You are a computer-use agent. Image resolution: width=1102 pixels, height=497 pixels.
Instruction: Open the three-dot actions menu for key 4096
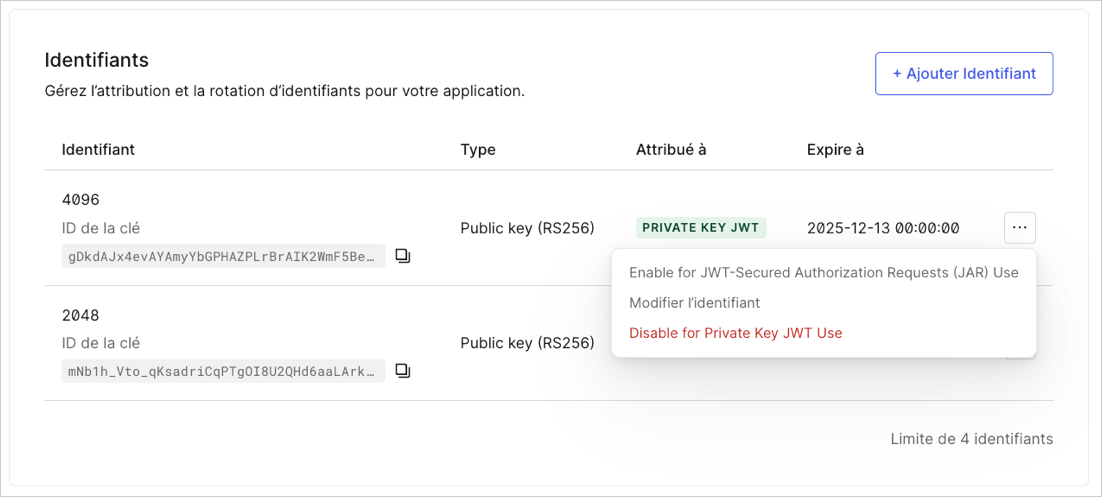click(x=1020, y=228)
